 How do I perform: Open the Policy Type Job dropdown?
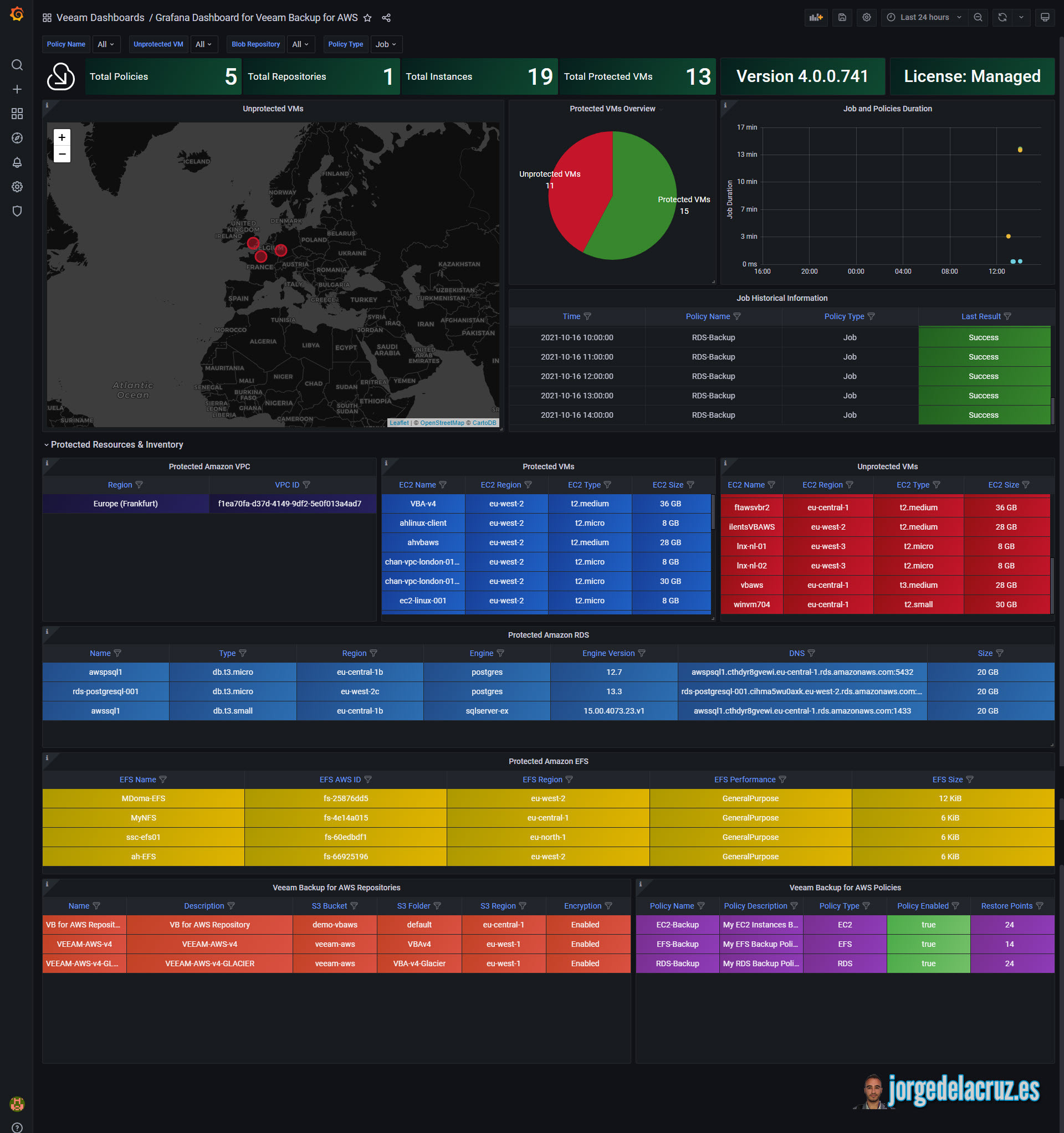pyautogui.click(x=386, y=44)
